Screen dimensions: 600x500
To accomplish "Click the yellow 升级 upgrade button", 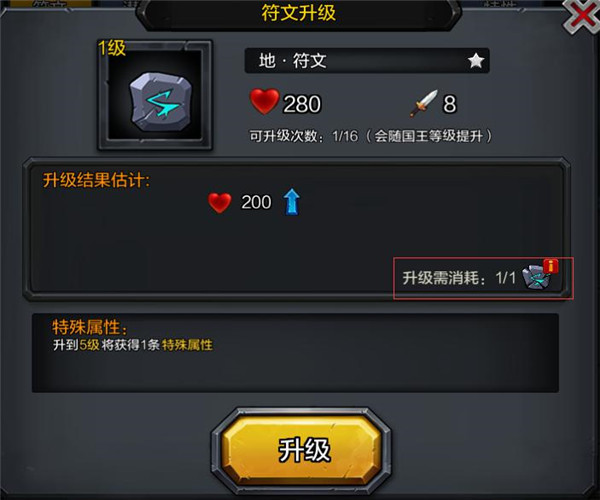I will 301,451.
